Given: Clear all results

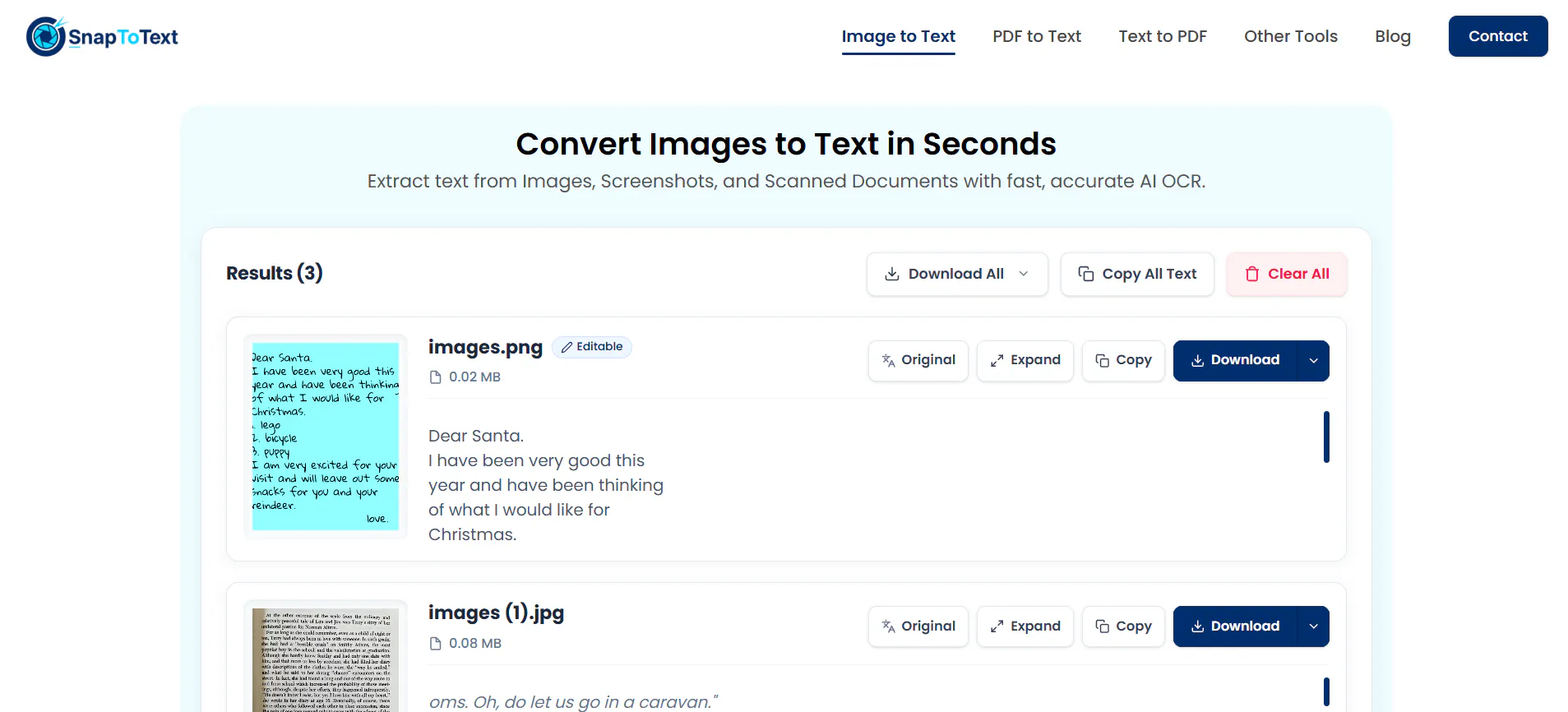Looking at the screenshot, I should 1286,274.
